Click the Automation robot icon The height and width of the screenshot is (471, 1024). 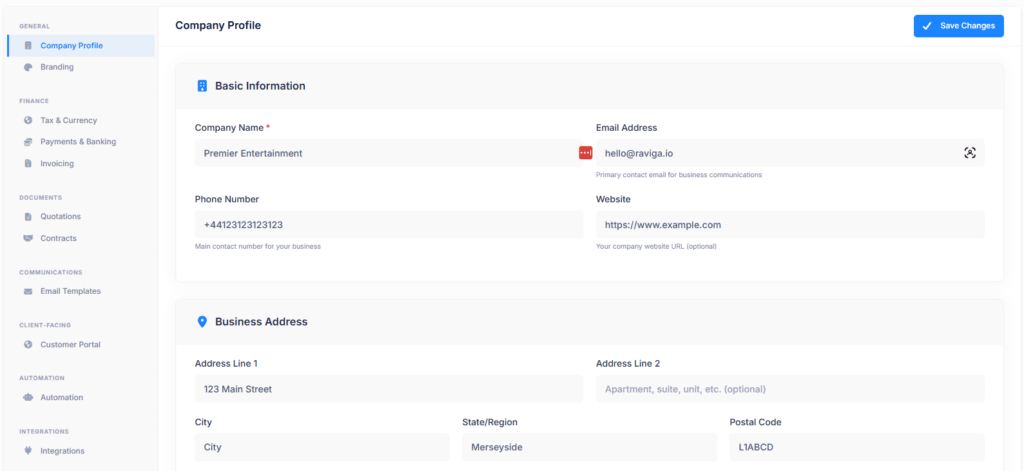(x=28, y=397)
